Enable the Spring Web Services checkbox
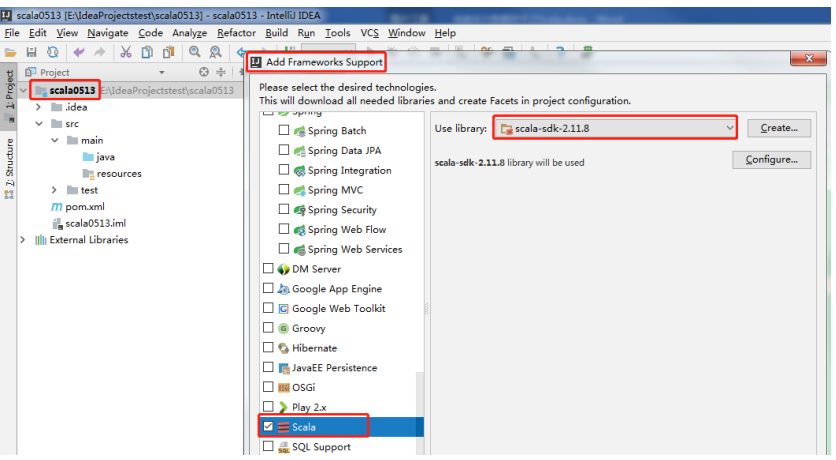The height and width of the screenshot is (460, 836). click(x=284, y=248)
